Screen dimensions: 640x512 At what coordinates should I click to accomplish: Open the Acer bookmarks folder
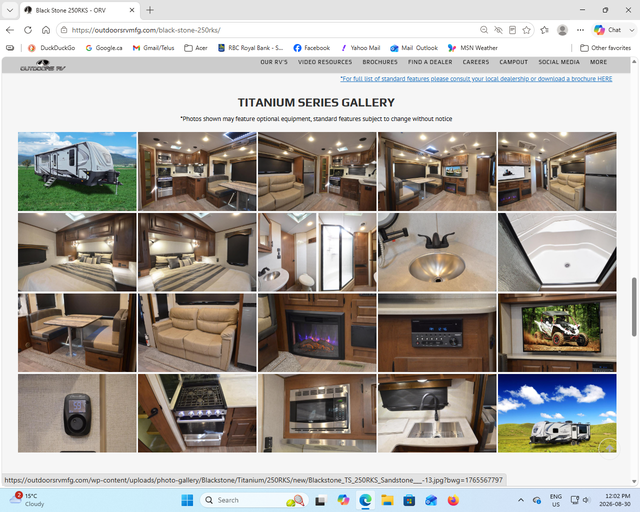pyautogui.click(x=196, y=48)
